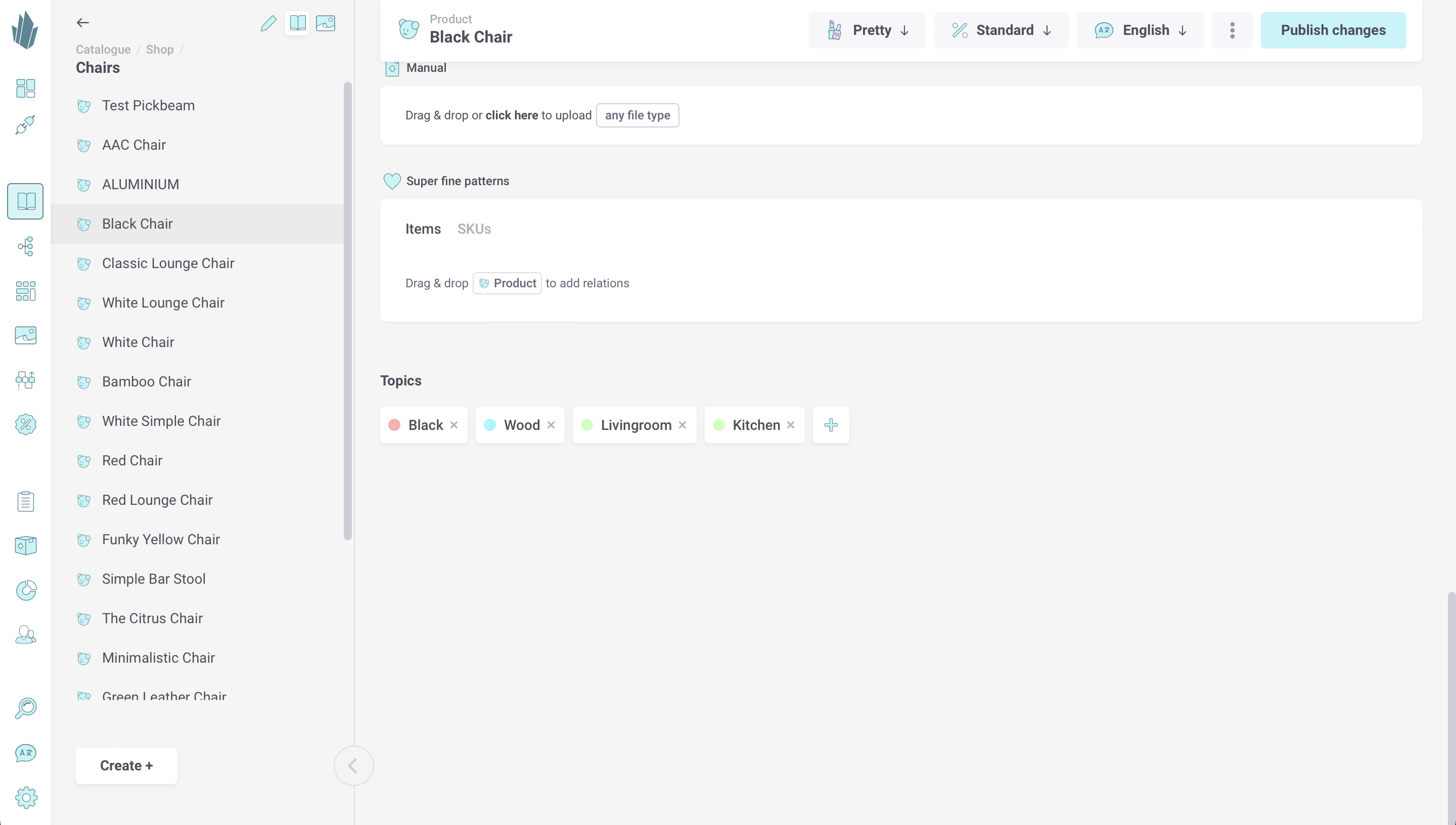Switch to the SKUs tab
Viewport: 1456px width, 825px height.
click(x=474, y=228)
